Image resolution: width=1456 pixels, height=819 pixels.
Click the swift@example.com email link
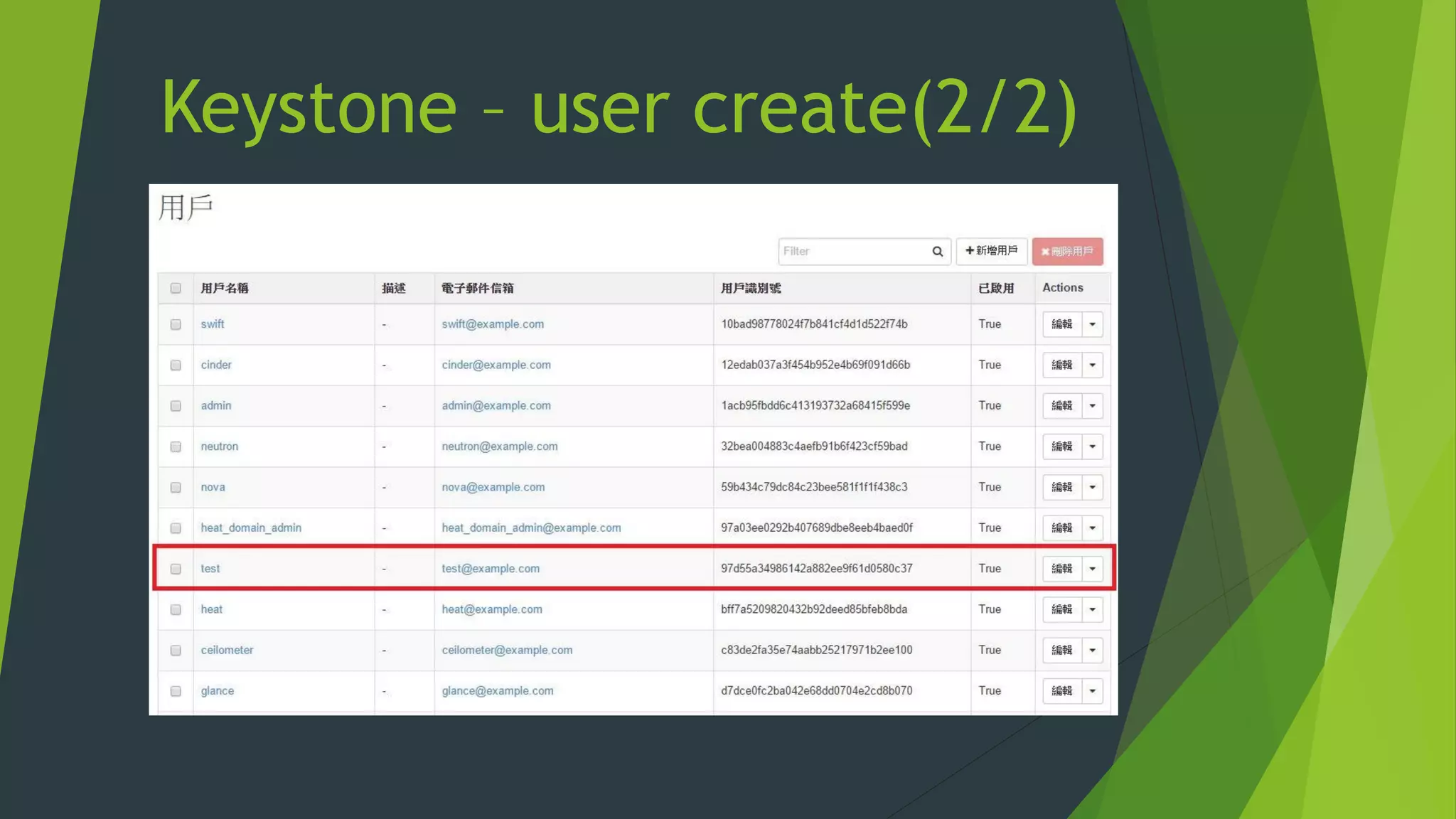(x=493, y=324)
